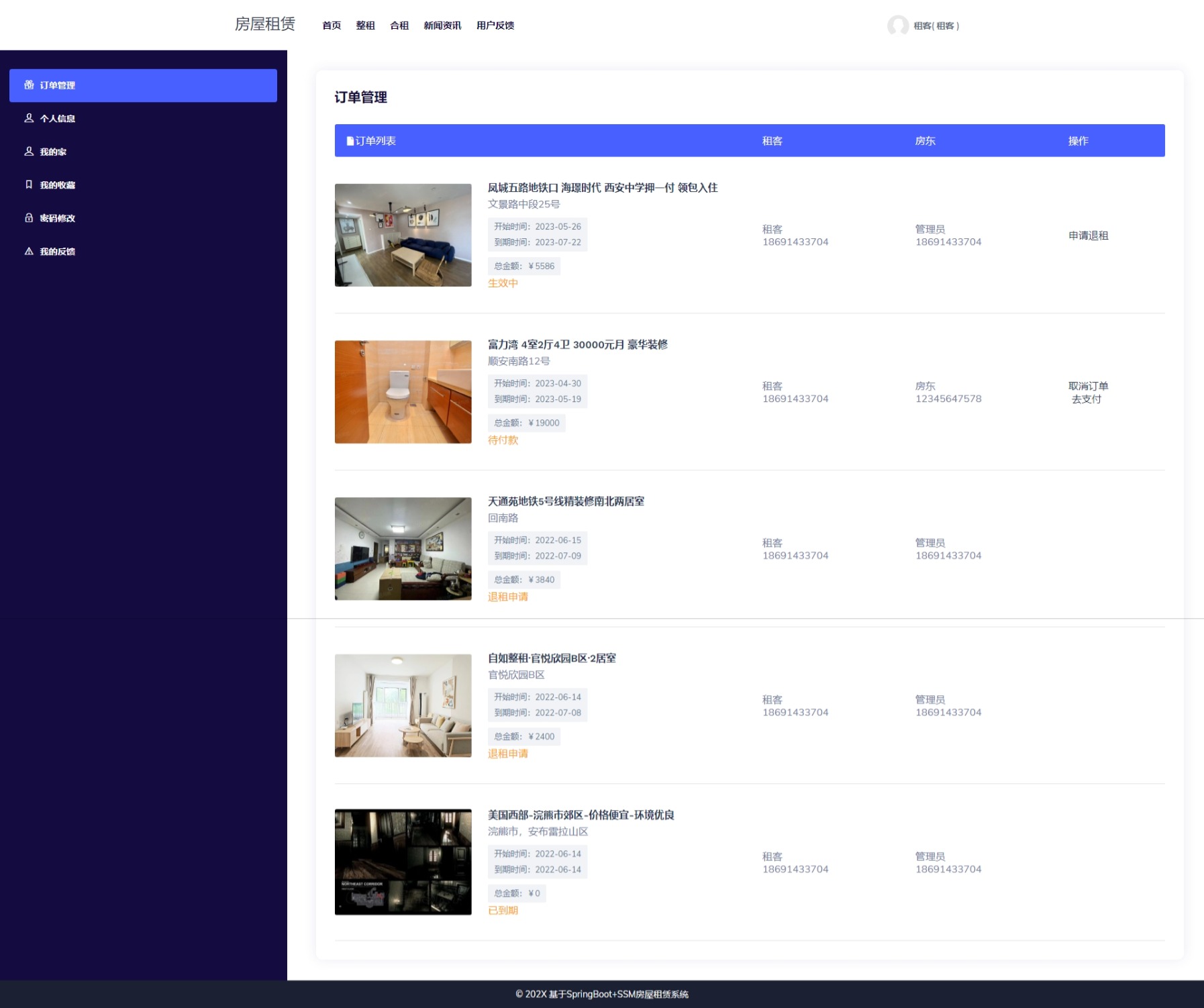Open the 天通苑 listing thumbnail
This screenshot has width=1204, height=1008.
tap(403, 548)
